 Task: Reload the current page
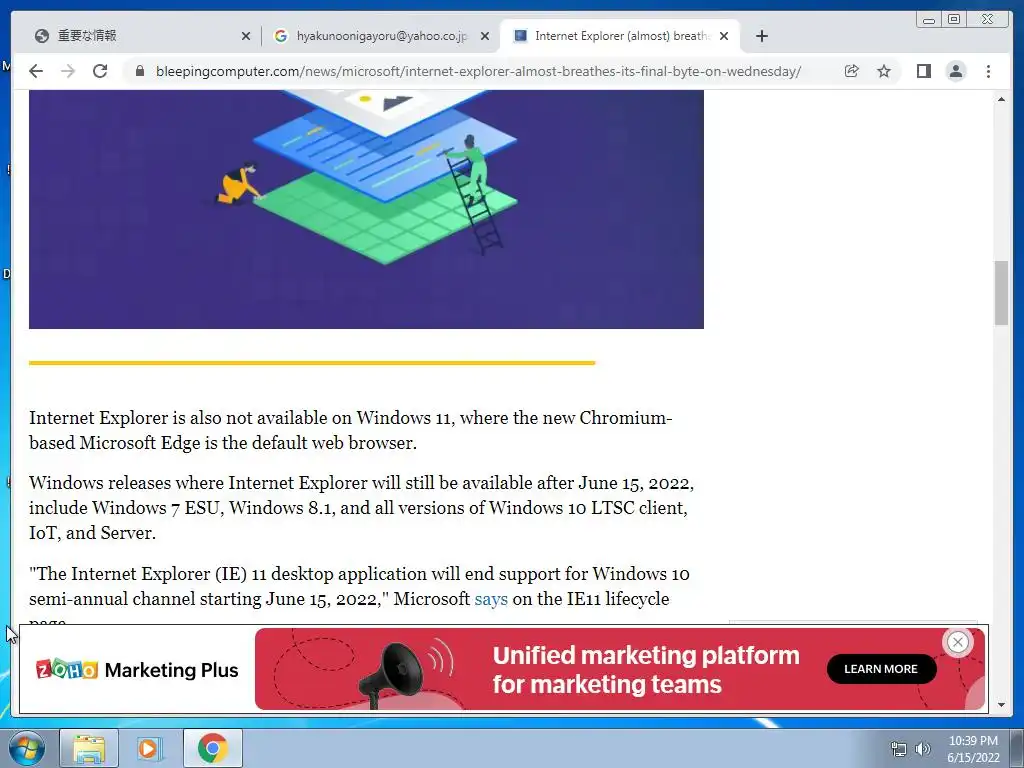(100, 71)
